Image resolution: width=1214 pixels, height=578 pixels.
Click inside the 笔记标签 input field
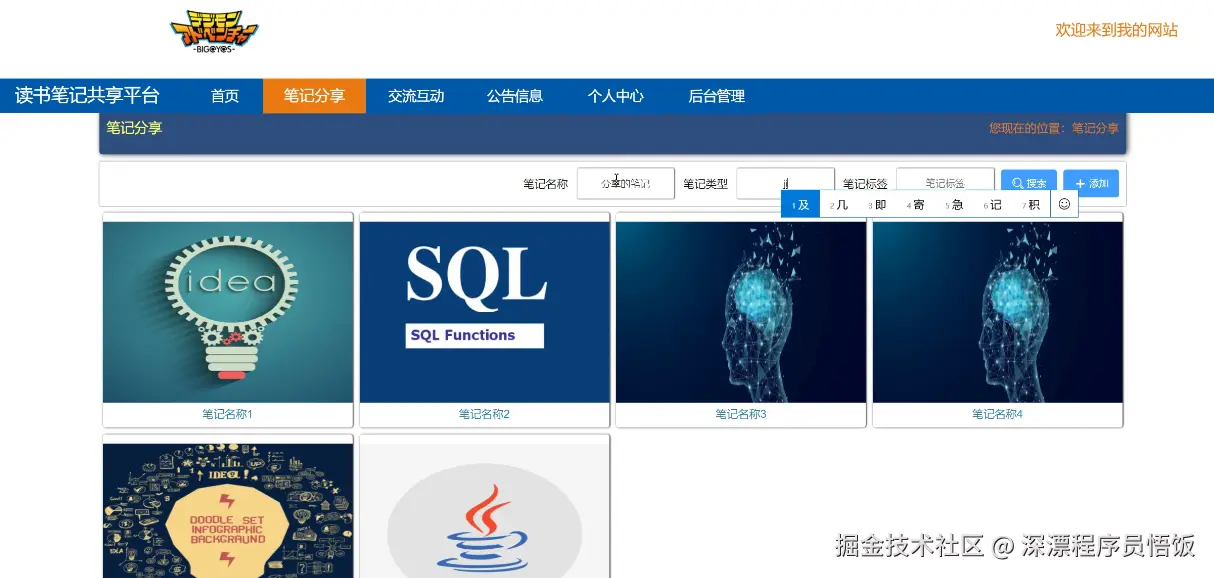tap(945, 183)
